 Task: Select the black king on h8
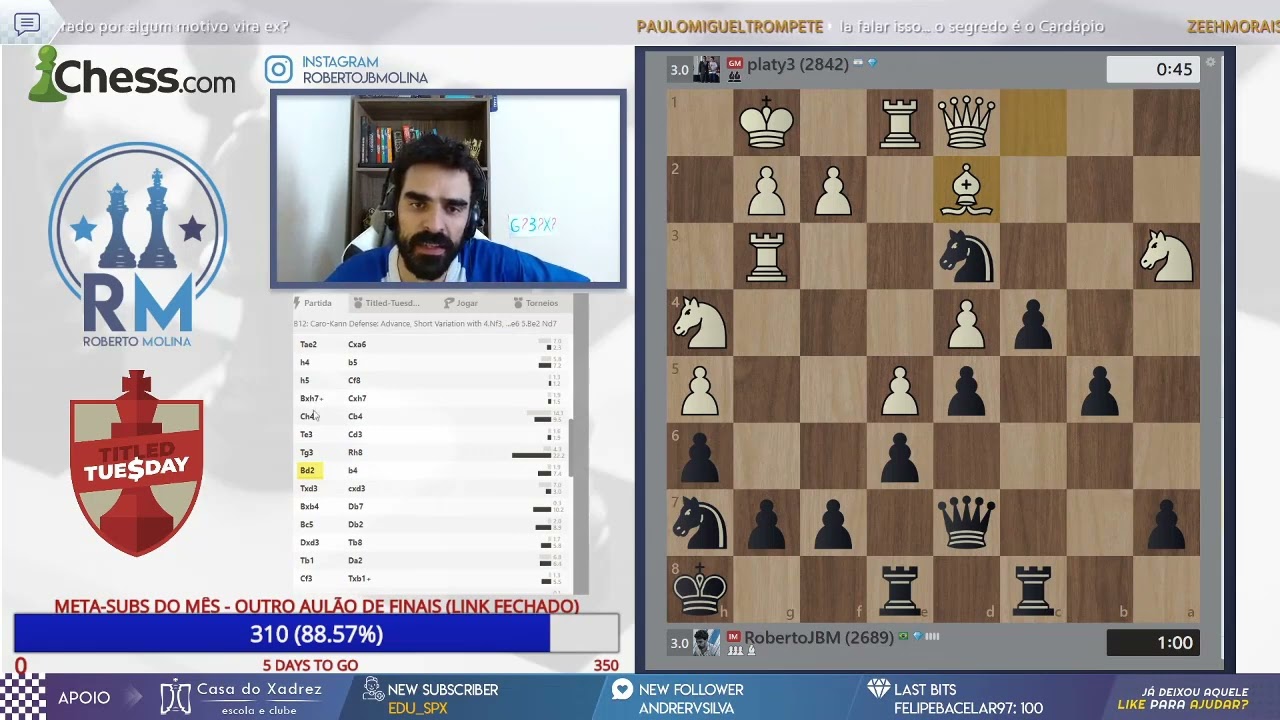700,588
